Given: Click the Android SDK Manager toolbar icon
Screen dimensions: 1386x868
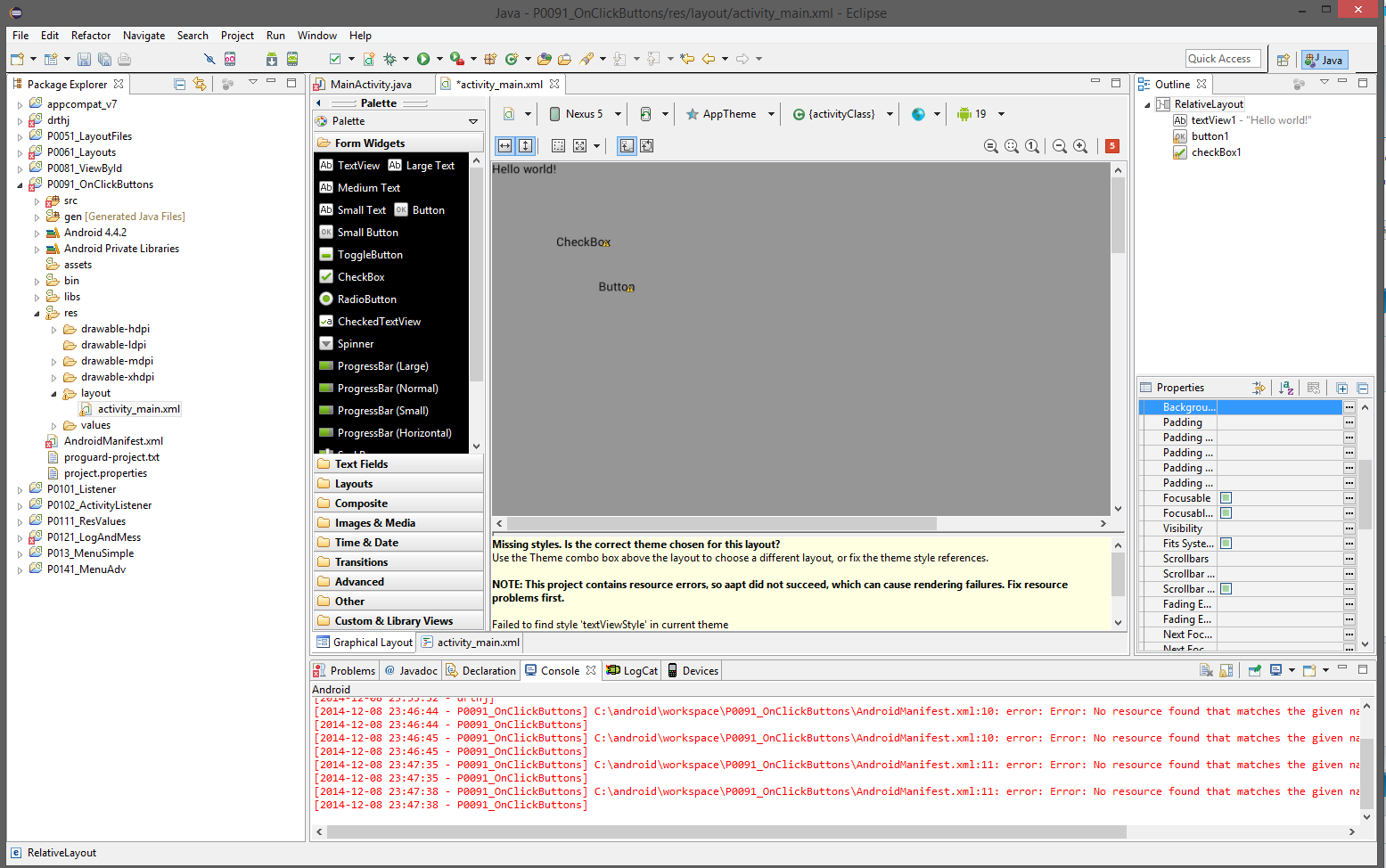Looking at the screenshot, I should pyautogui.click(x=272, y=59).
